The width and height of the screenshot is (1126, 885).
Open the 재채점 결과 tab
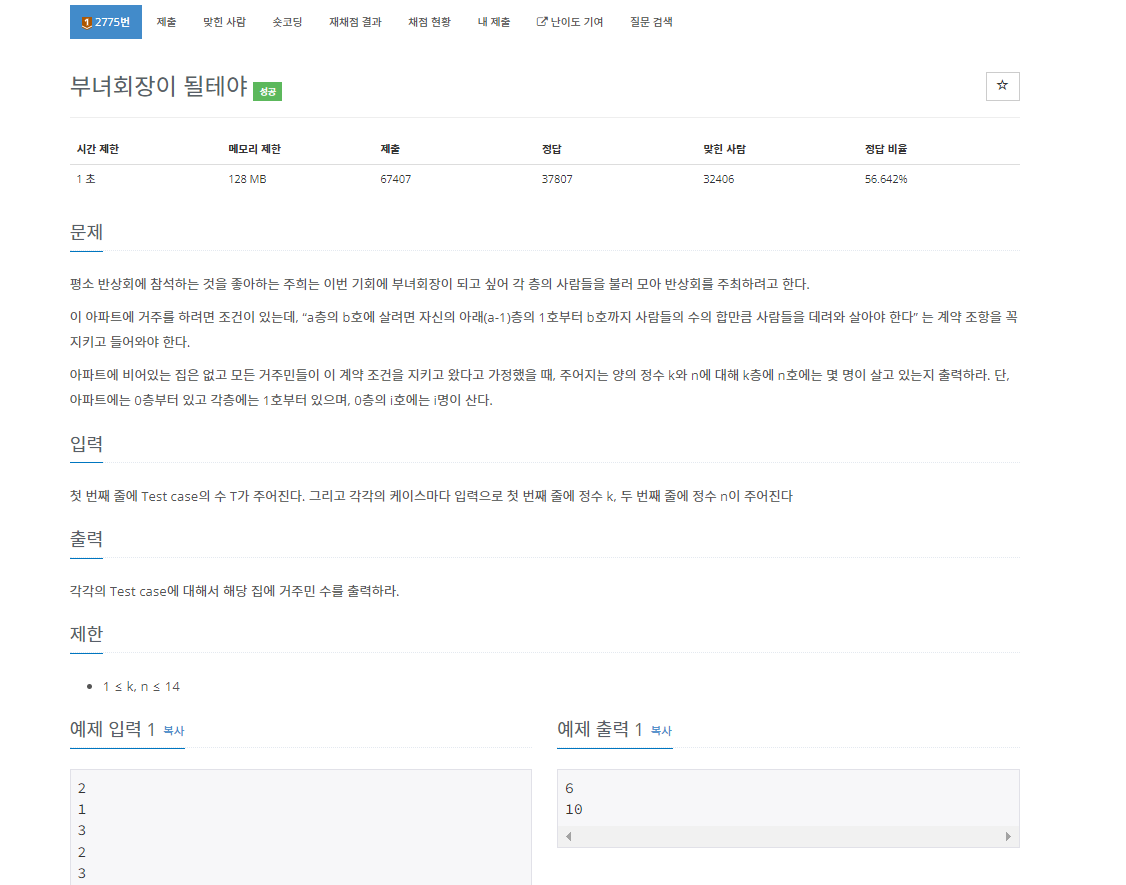(355, 22)
